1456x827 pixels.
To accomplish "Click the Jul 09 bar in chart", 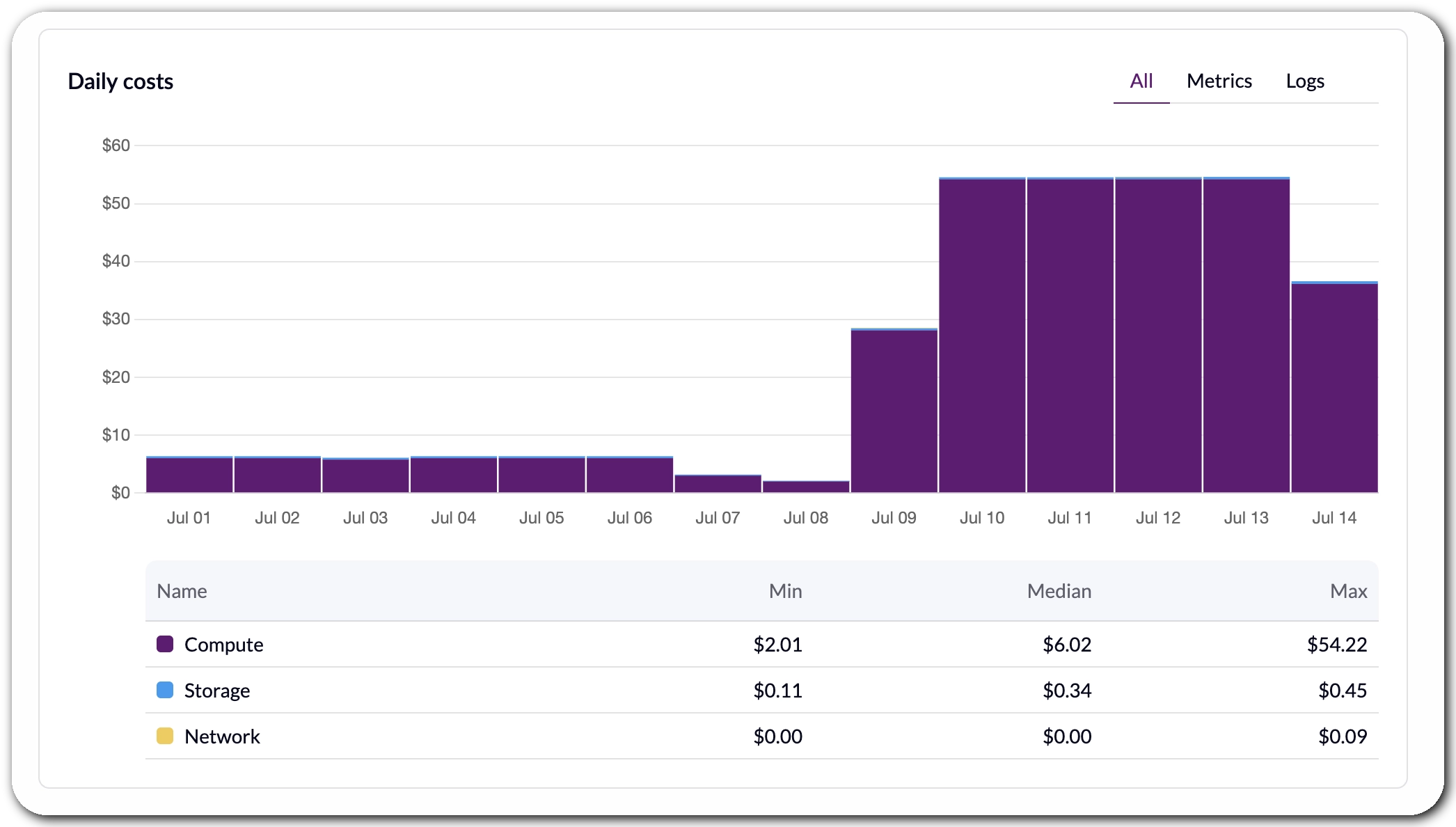I will click(x=894, y=410).
